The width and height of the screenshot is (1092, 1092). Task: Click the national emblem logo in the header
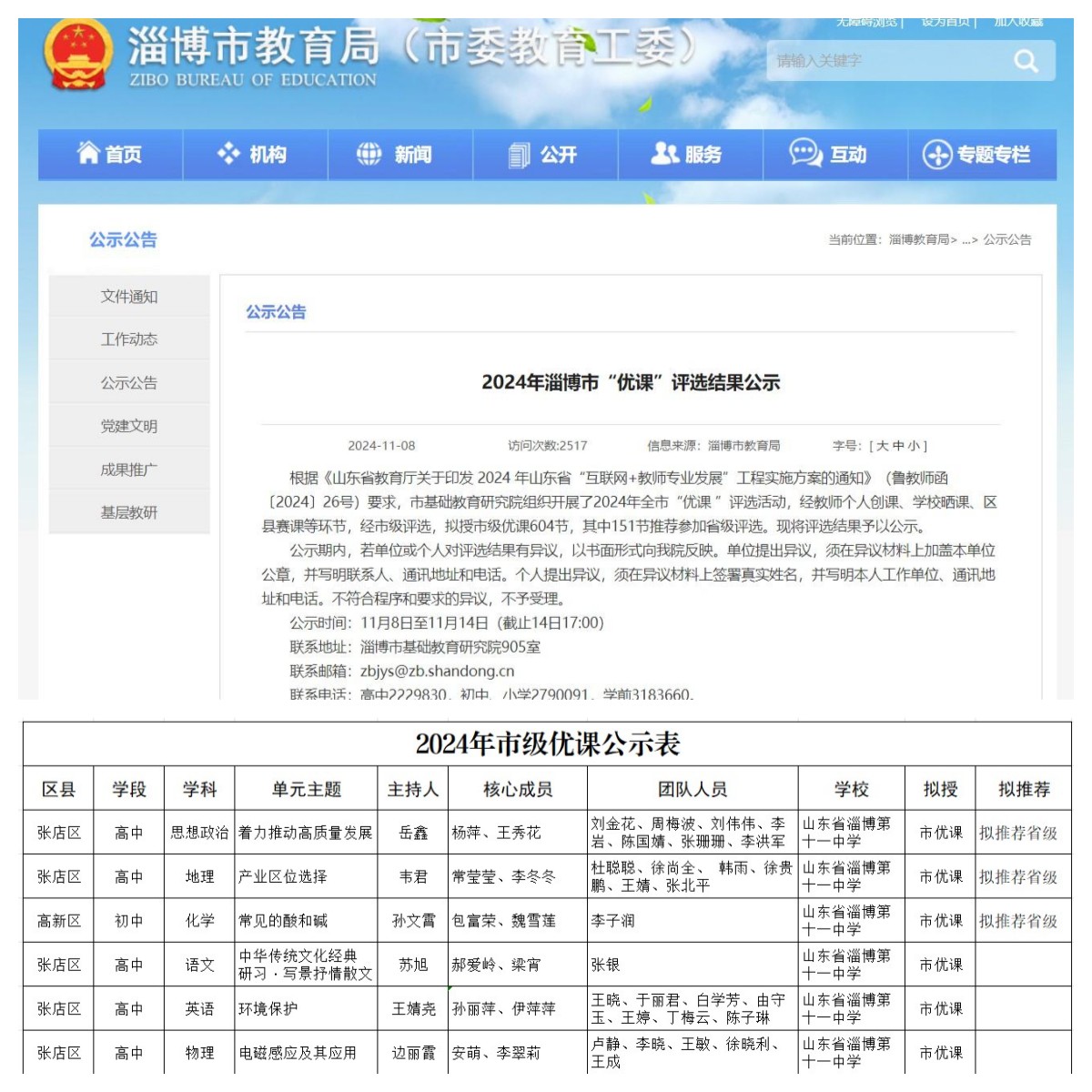coord(78,55)
